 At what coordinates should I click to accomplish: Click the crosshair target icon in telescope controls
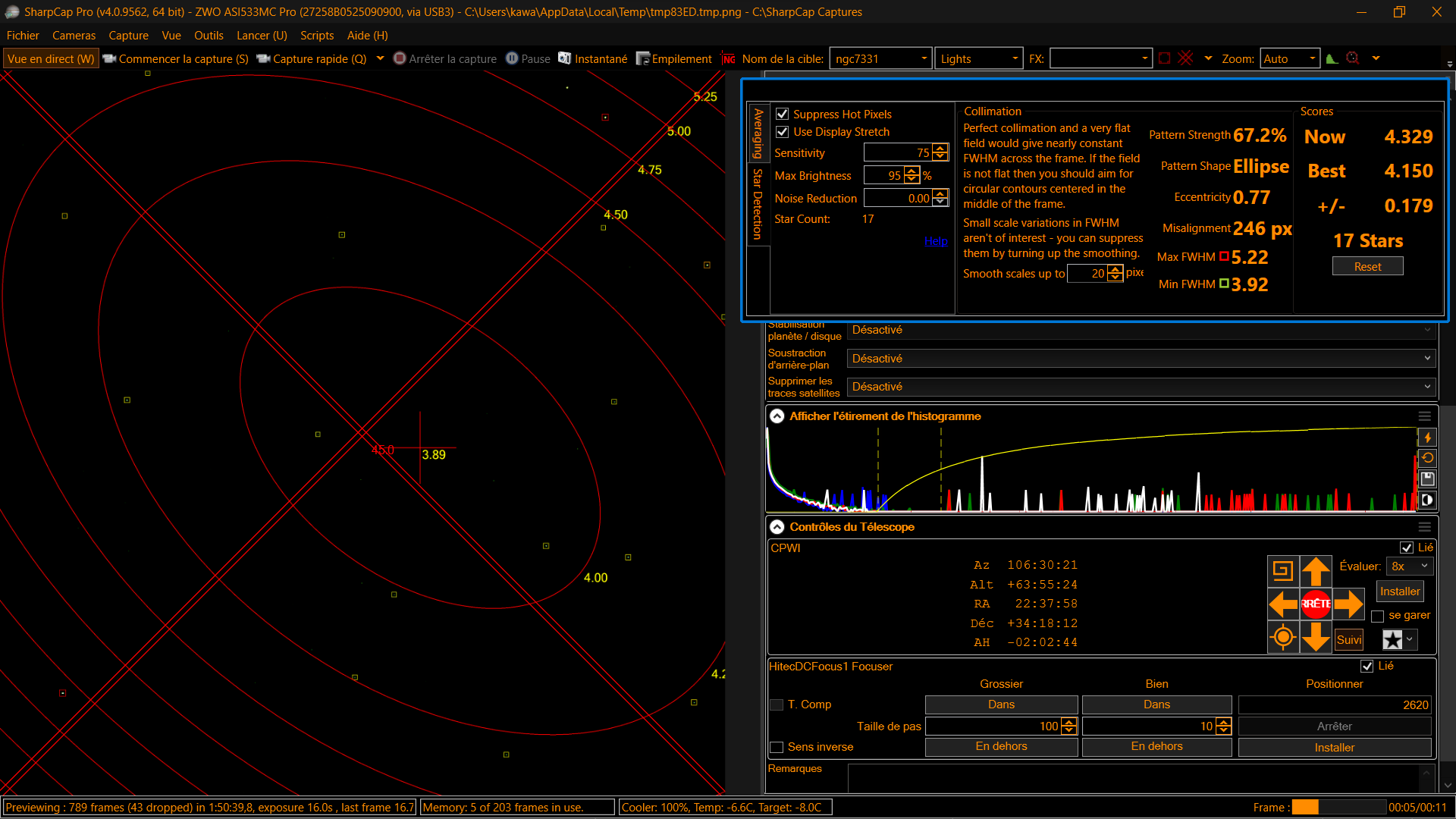pyautogui.click(x=1283, y=637)
